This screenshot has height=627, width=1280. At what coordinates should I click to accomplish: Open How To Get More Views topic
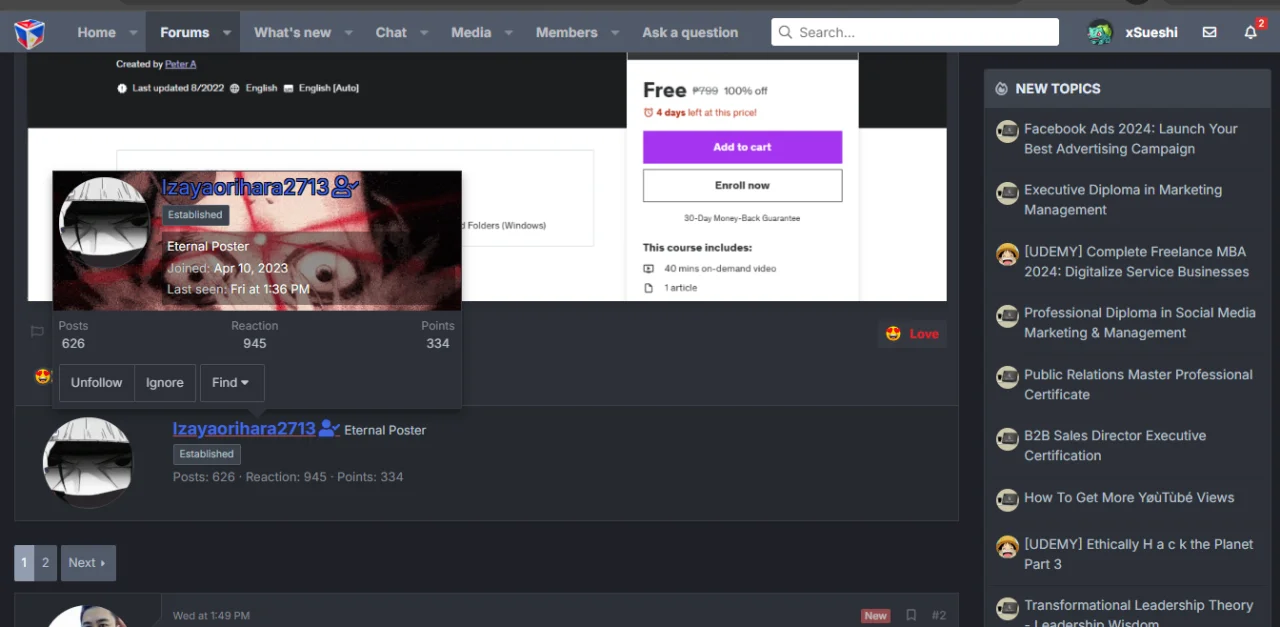(x=1129, y=497)
